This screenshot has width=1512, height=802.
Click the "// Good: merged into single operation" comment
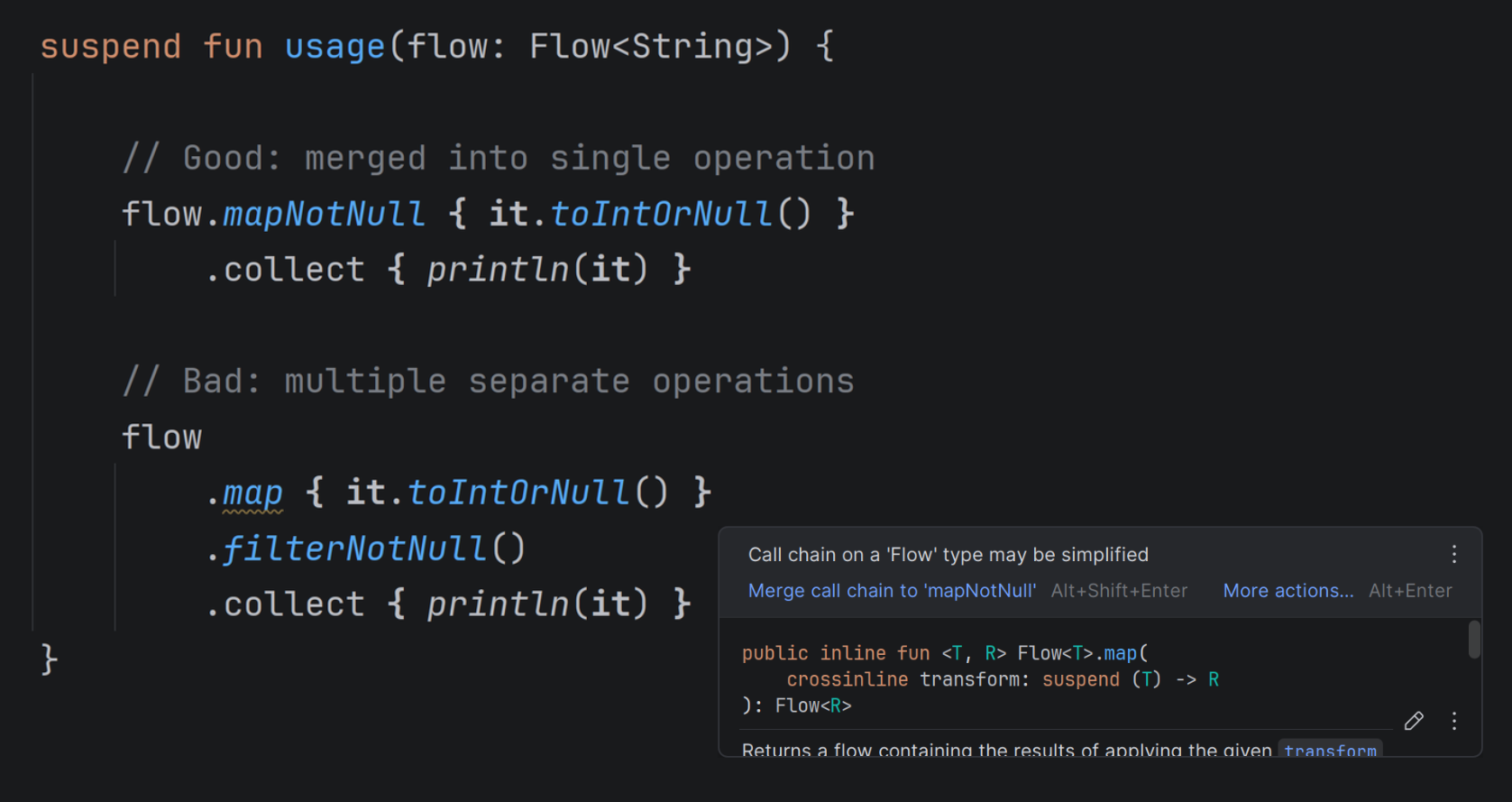click(499, 158)
